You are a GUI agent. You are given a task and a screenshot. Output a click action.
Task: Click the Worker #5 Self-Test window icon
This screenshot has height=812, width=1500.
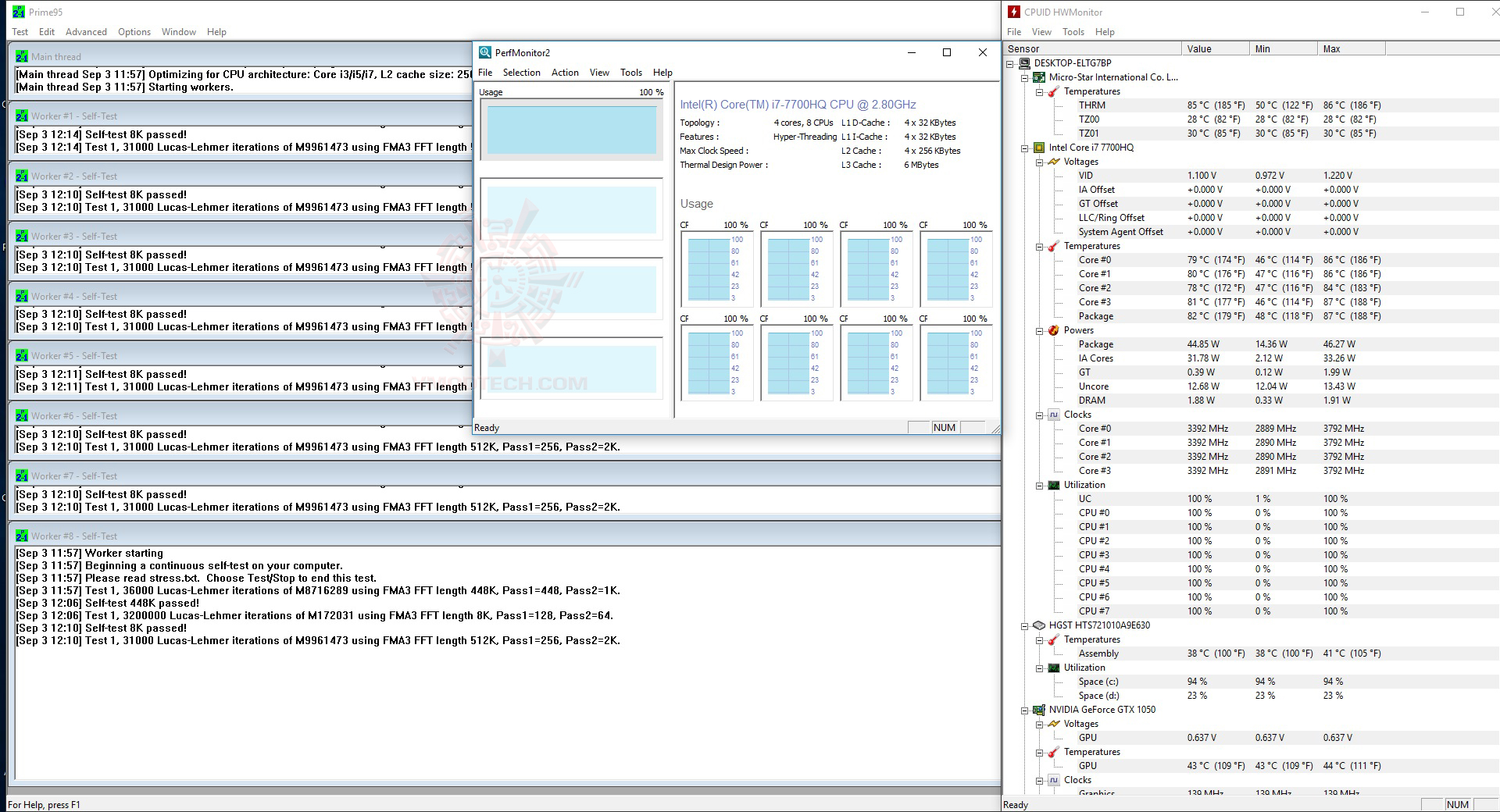point(22,355)
